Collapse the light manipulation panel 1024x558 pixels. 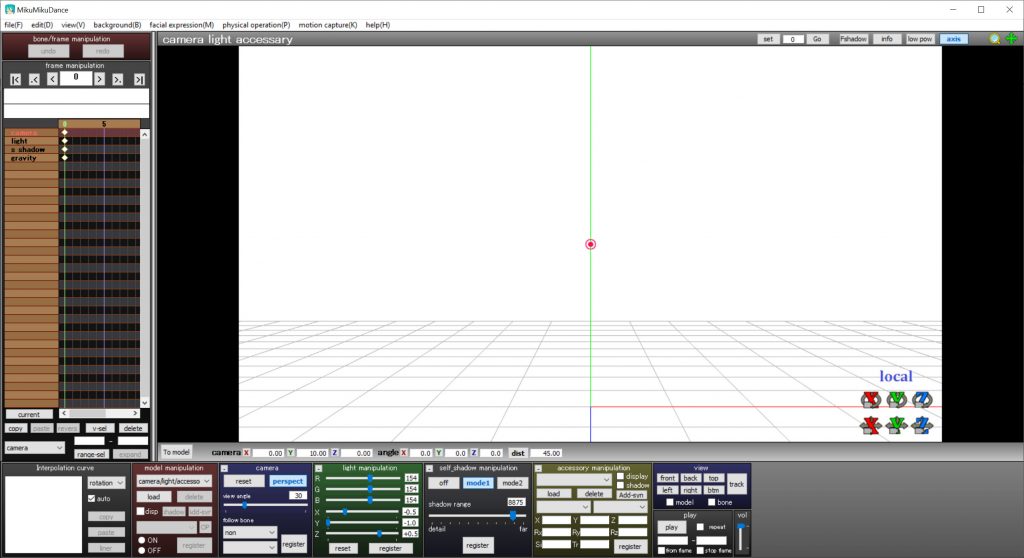click(319, 468)
